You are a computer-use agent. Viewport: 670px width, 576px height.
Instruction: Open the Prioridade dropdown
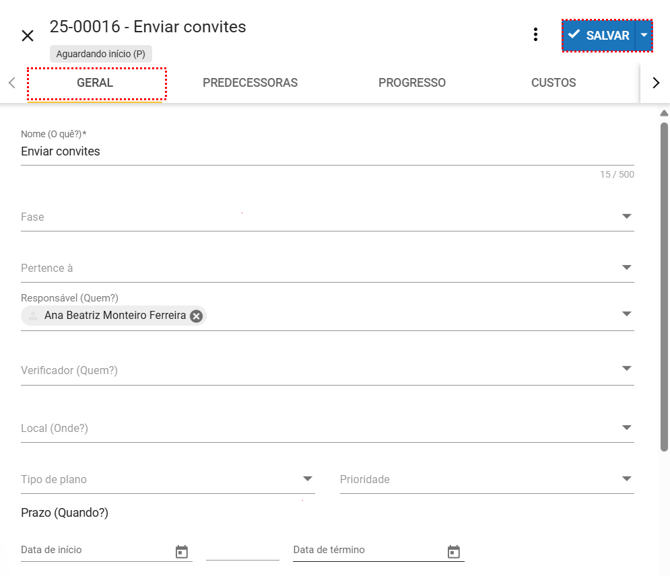point(627,479)
